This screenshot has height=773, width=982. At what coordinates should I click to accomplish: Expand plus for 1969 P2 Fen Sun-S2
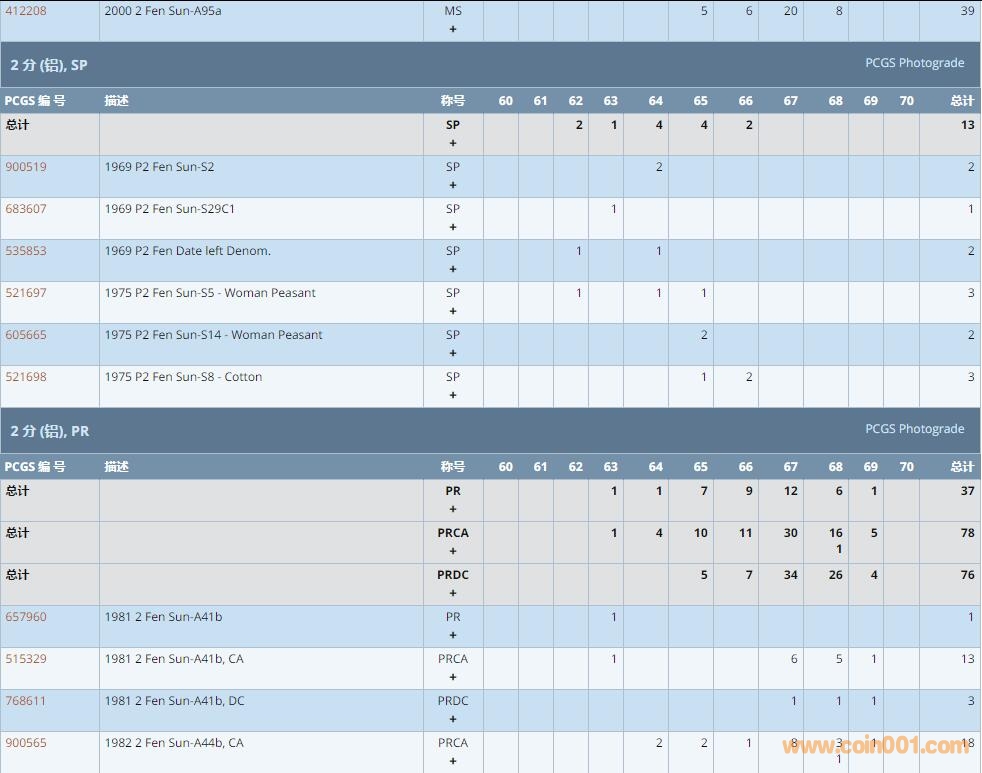pyautogui.click(x=453, y=185)
